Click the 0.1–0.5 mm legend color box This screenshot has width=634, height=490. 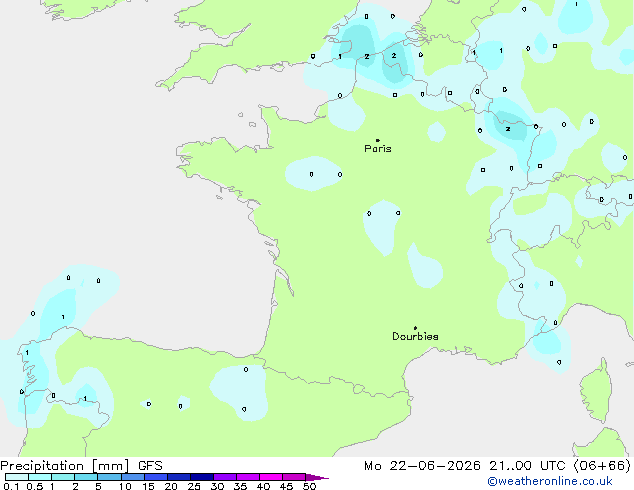click(17, 477)
